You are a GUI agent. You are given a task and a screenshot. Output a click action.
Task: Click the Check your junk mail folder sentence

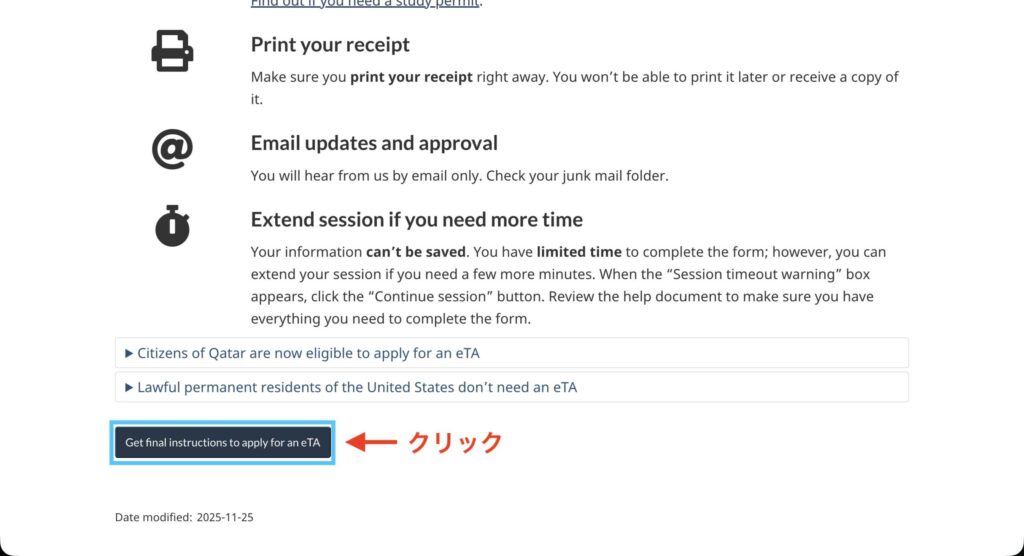[573, 176]
